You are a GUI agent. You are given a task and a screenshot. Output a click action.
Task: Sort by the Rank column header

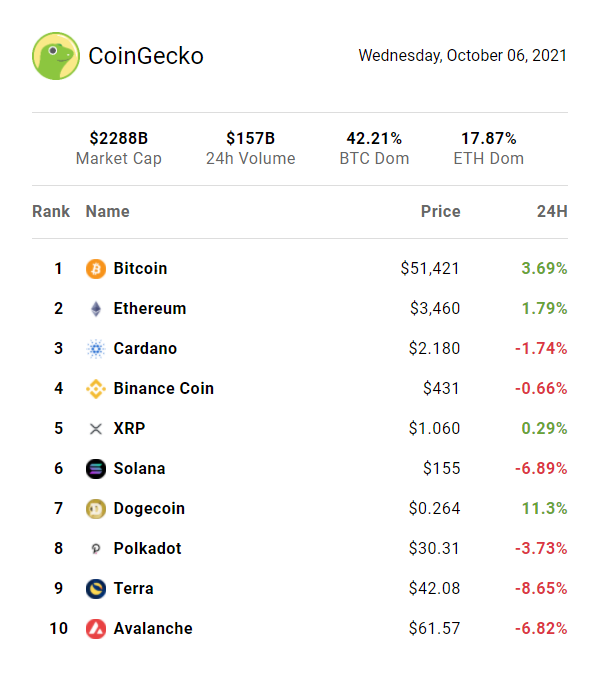(51, 211)
